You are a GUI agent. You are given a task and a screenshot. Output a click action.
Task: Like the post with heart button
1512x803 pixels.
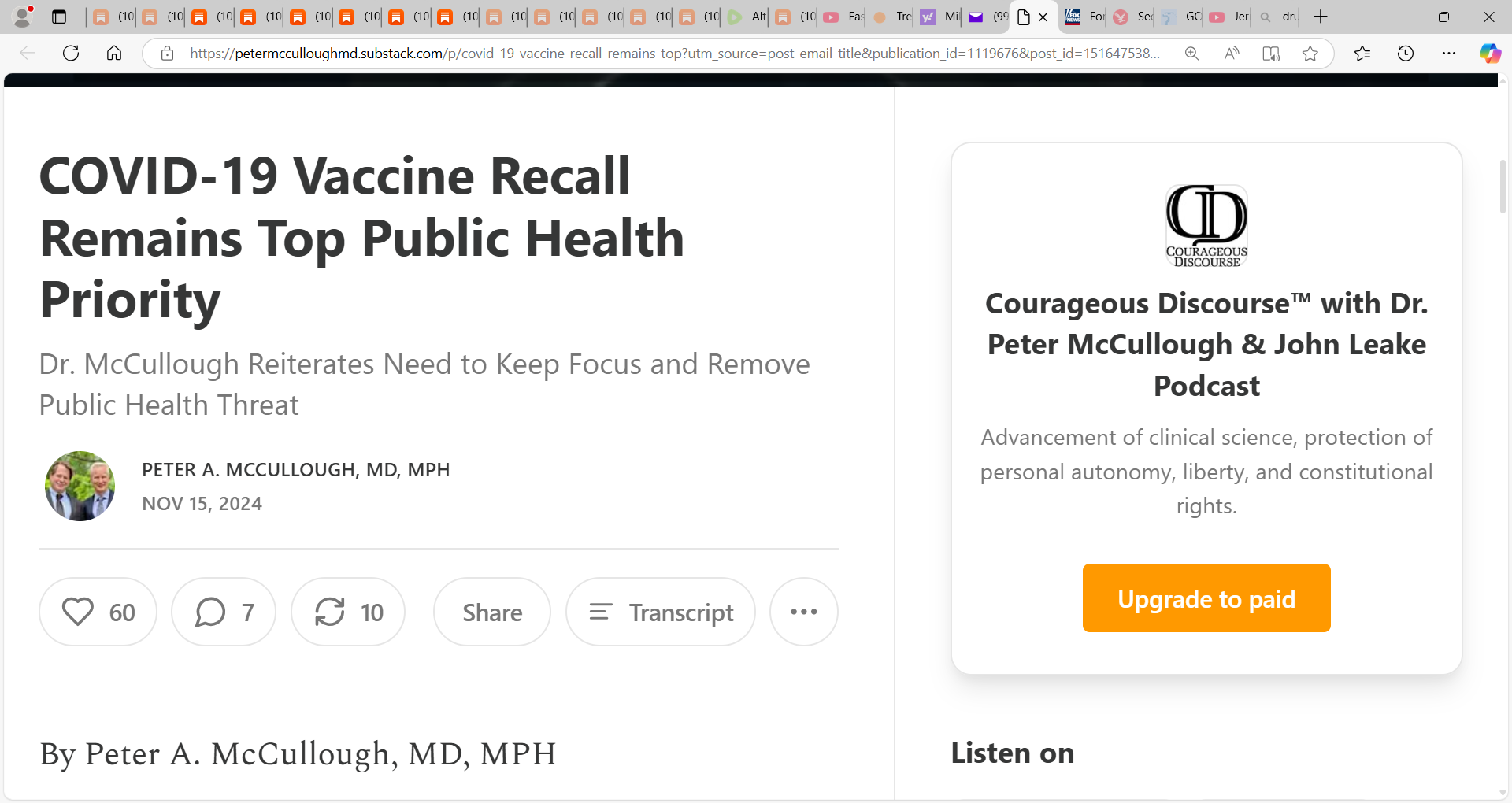click(x=98, y=612)
